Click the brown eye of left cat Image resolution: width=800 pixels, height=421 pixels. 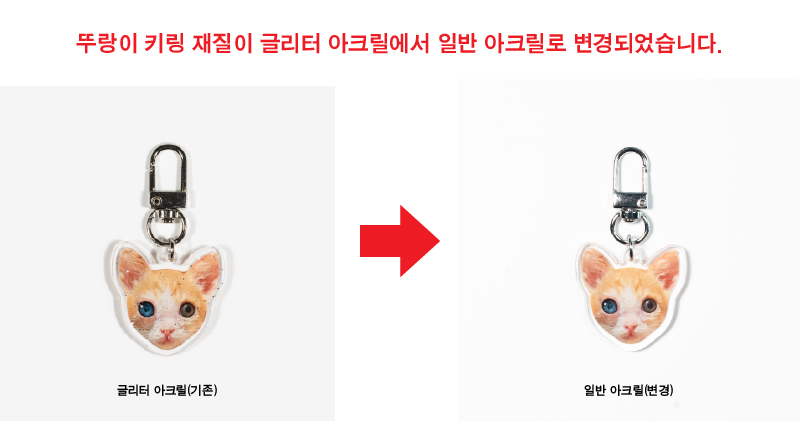tap(188, 309)
